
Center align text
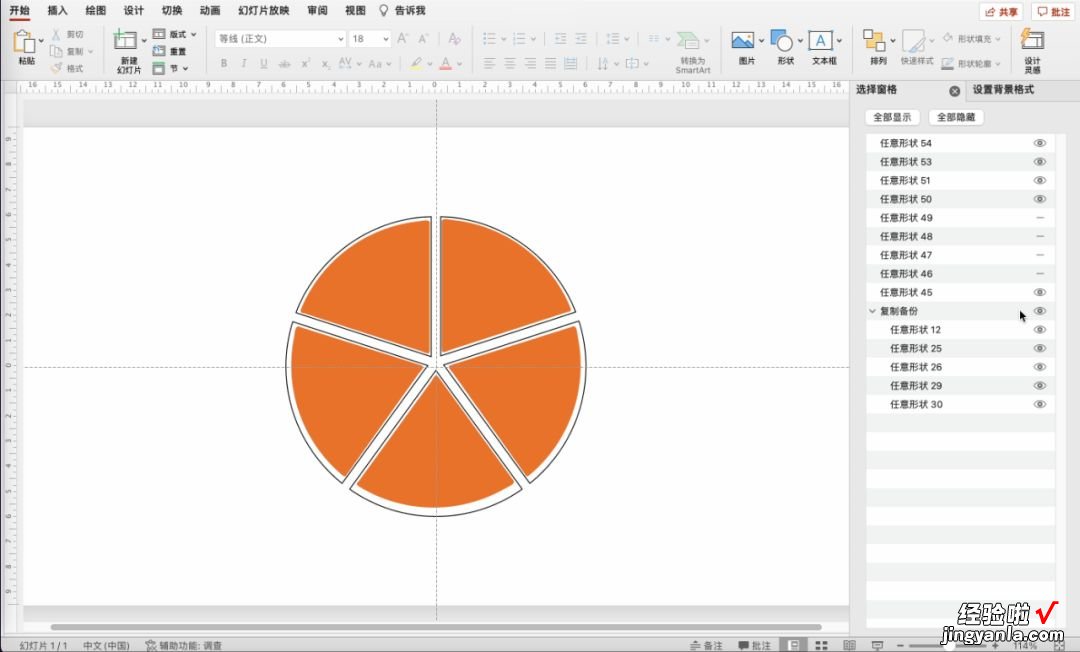coord(510,63)
